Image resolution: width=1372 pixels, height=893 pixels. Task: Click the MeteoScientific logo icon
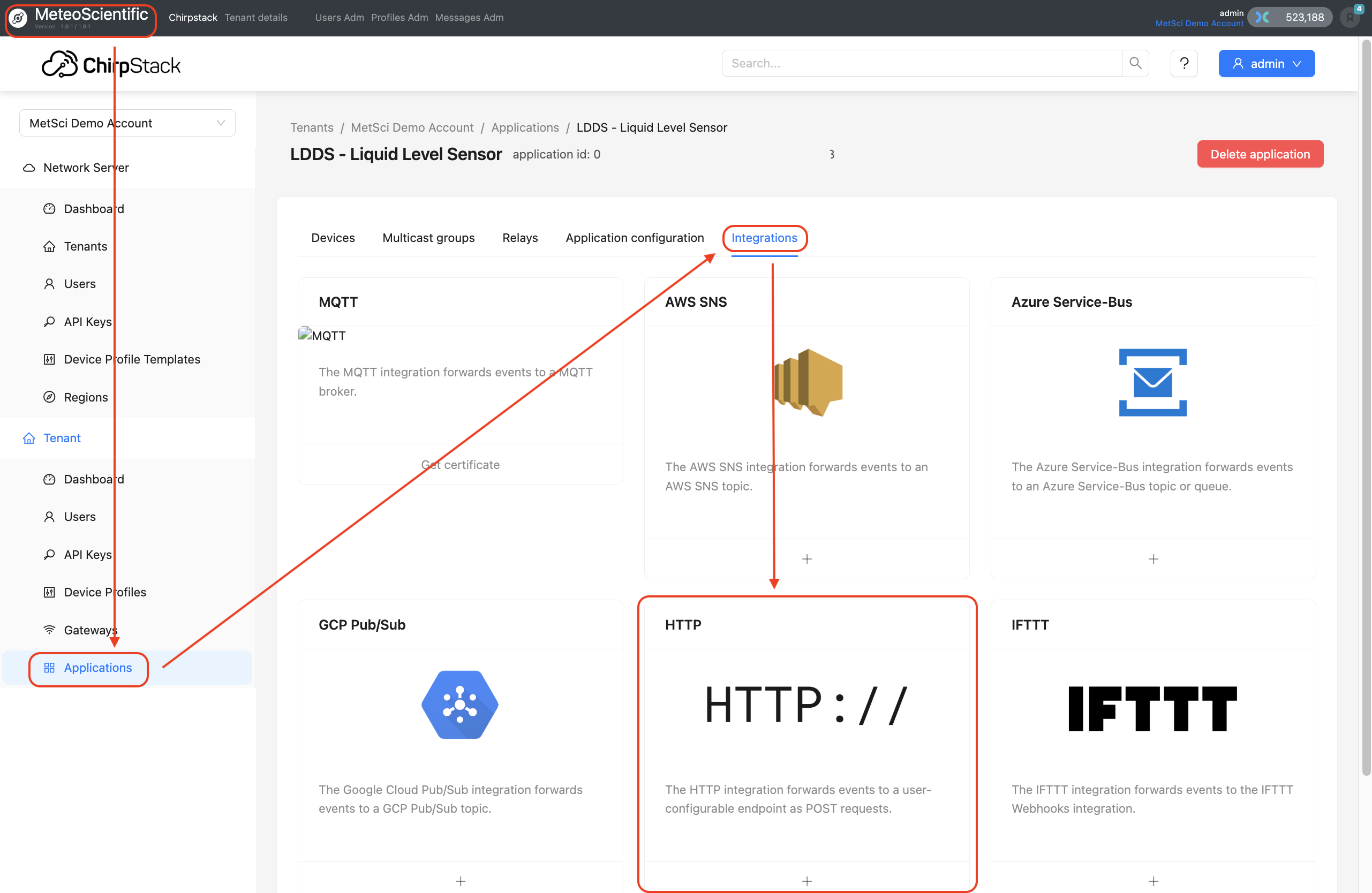[x=18, y=18]
